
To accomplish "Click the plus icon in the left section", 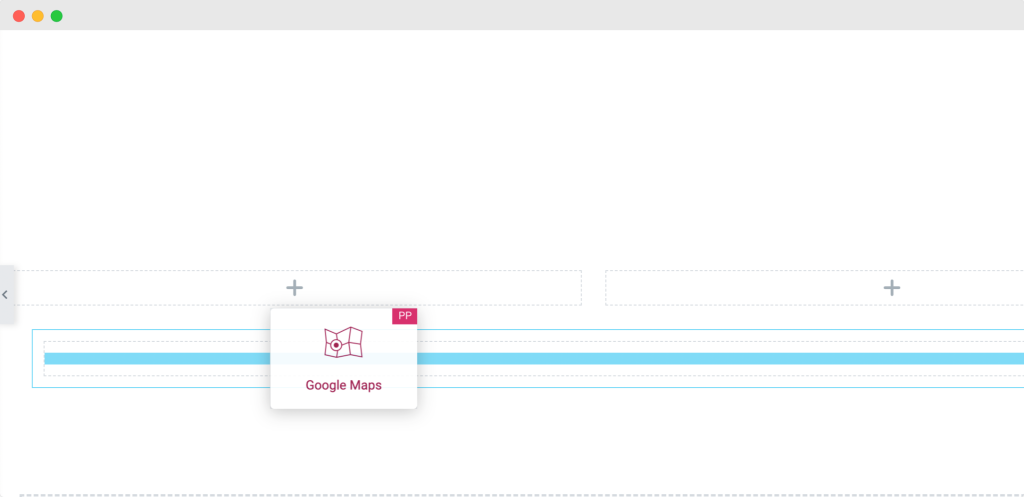I will 295,287.
